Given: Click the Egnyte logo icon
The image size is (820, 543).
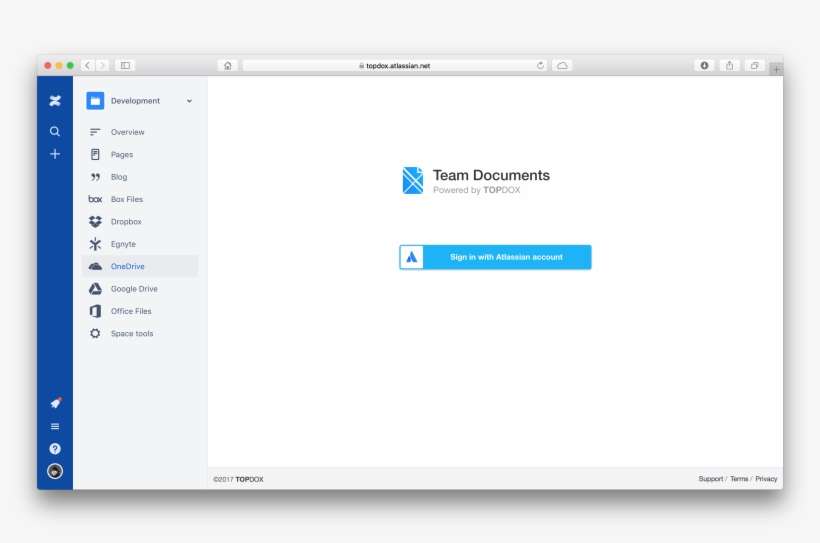Looking at the screenshot, I should coord(95,244).
